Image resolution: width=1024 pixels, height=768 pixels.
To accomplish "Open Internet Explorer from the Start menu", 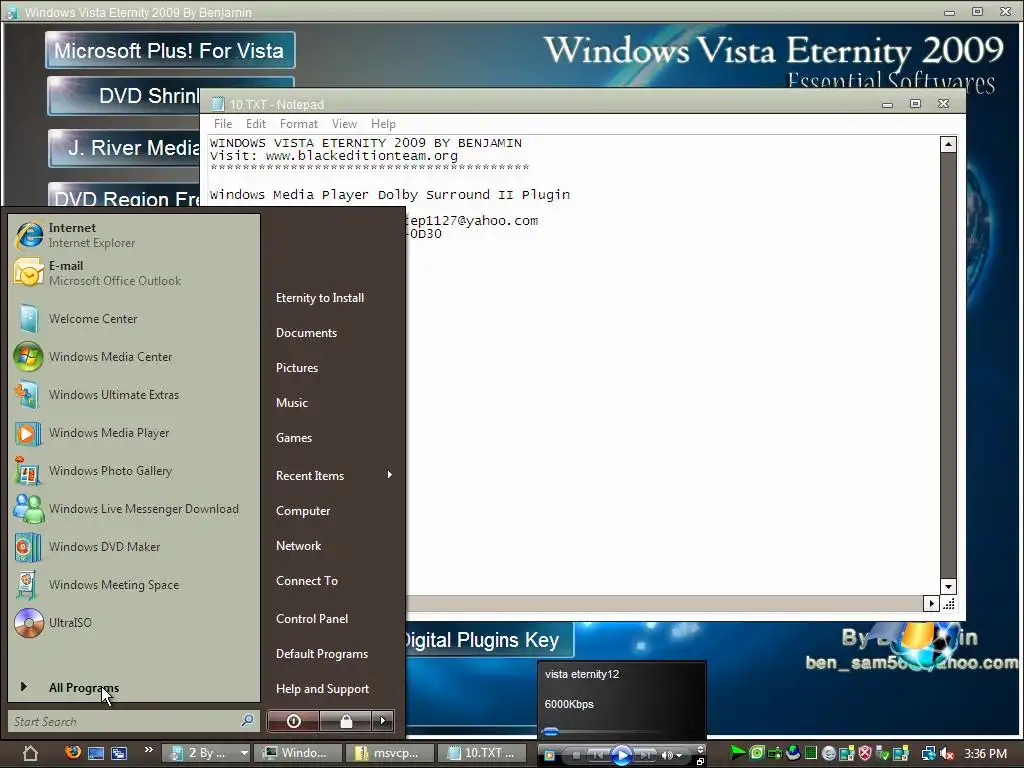I will (134, 235).
